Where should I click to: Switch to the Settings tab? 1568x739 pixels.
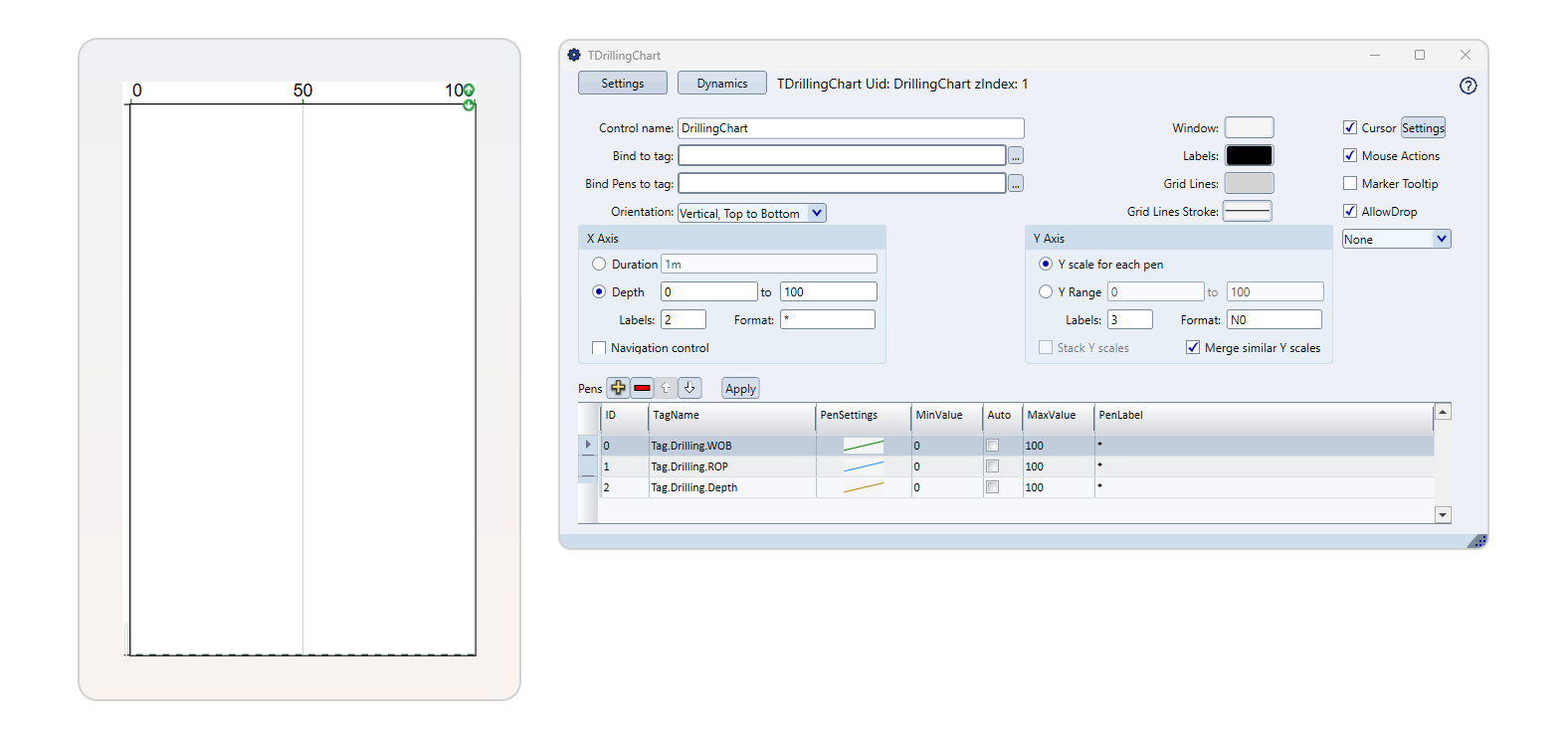tap(622, 84)
